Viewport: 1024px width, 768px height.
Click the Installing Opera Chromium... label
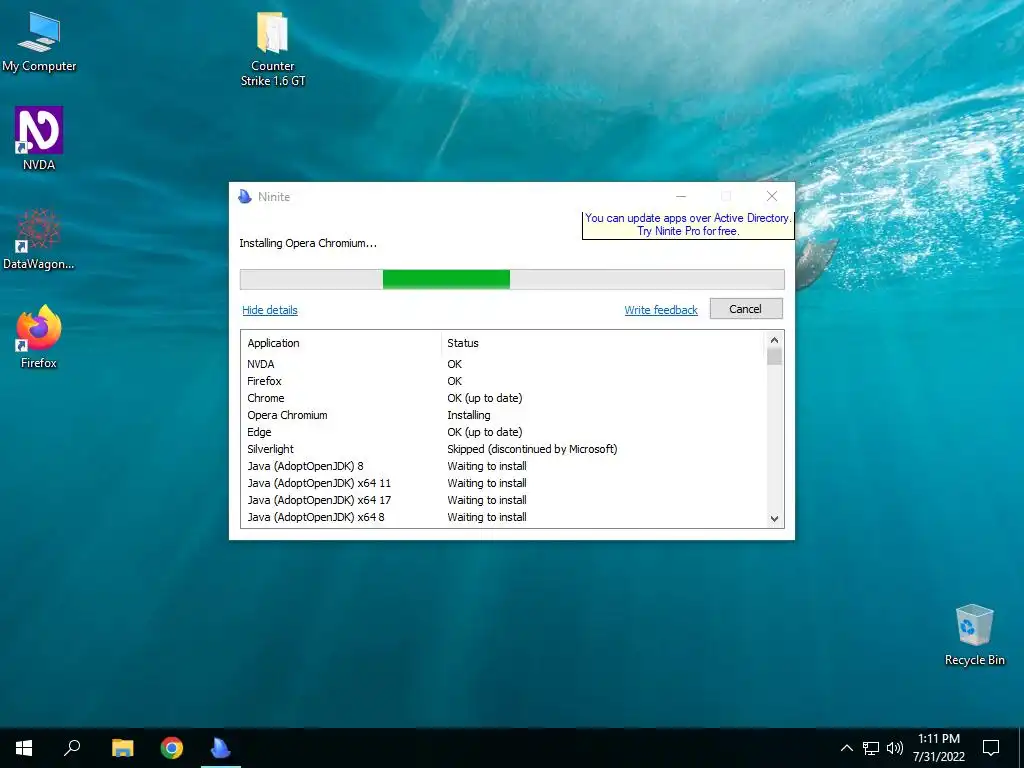[308, 243]
